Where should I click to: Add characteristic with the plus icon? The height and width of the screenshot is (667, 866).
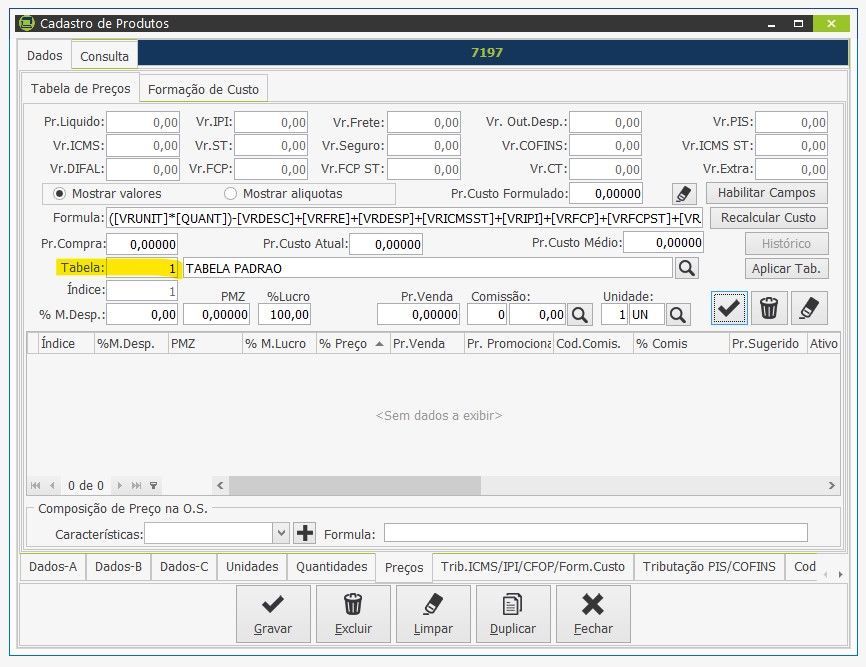click(304, 533)
